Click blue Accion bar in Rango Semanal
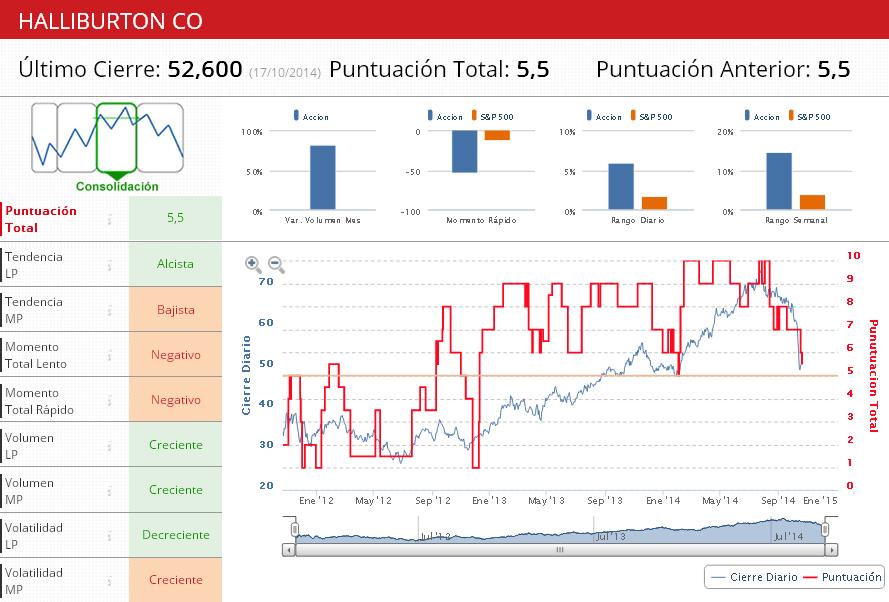The width and height of the screenshot is (889, 602). tap(779, 181)
